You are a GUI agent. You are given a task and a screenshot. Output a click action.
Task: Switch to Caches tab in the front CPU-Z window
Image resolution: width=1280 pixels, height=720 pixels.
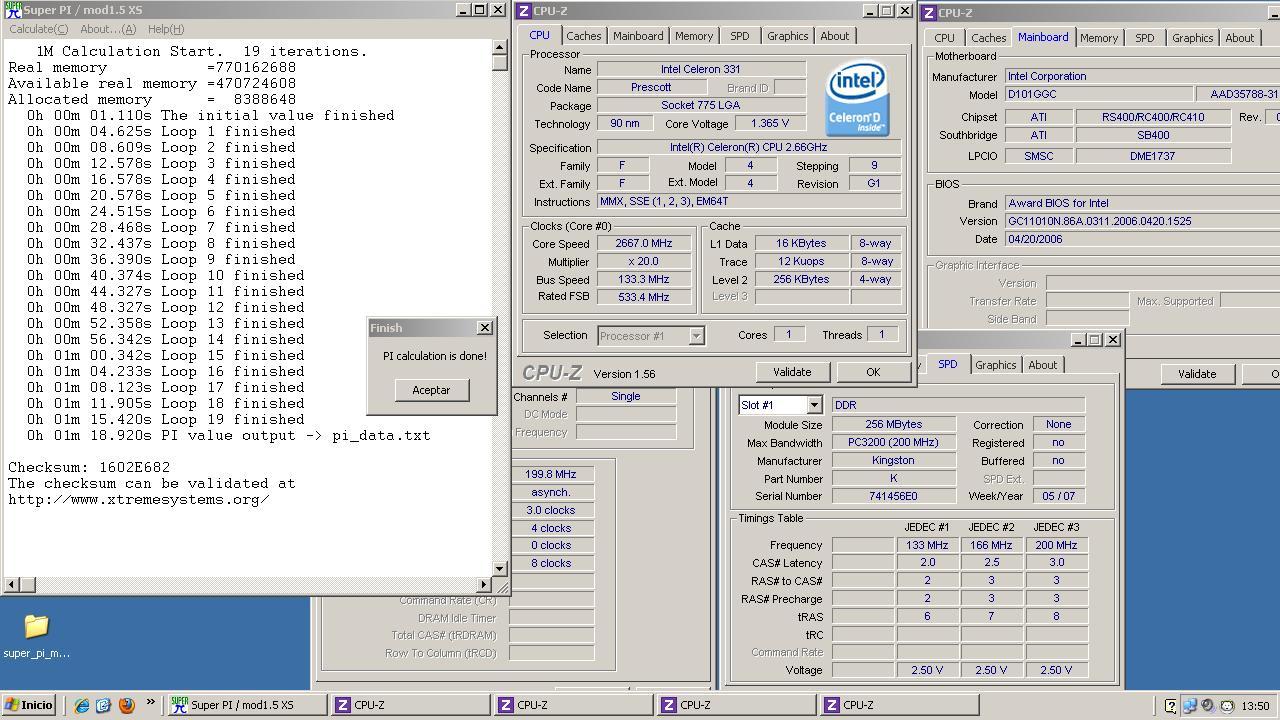point(584,36)
